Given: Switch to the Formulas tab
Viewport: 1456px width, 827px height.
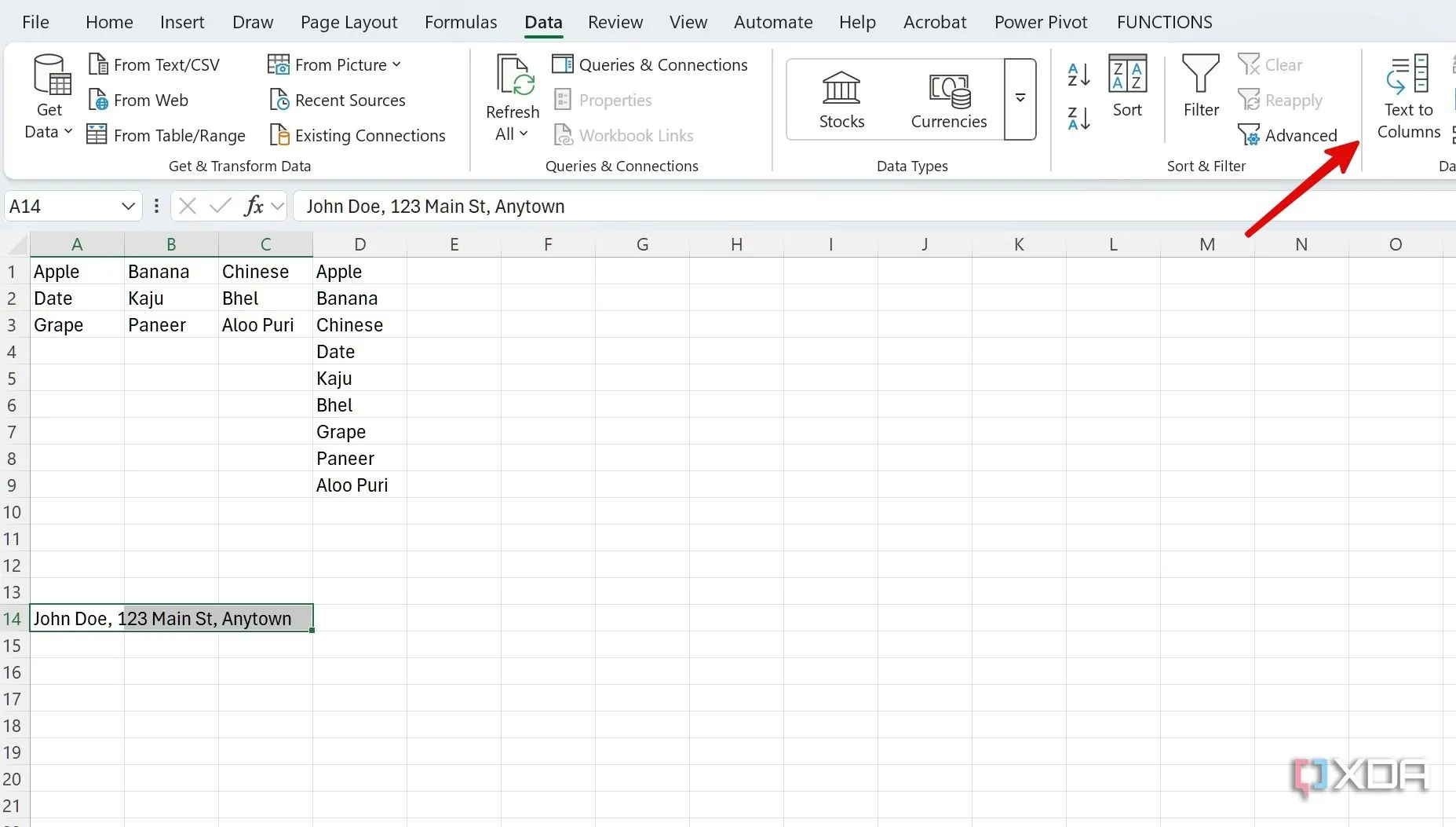Looking at the screenshot, I should point(461,22).
